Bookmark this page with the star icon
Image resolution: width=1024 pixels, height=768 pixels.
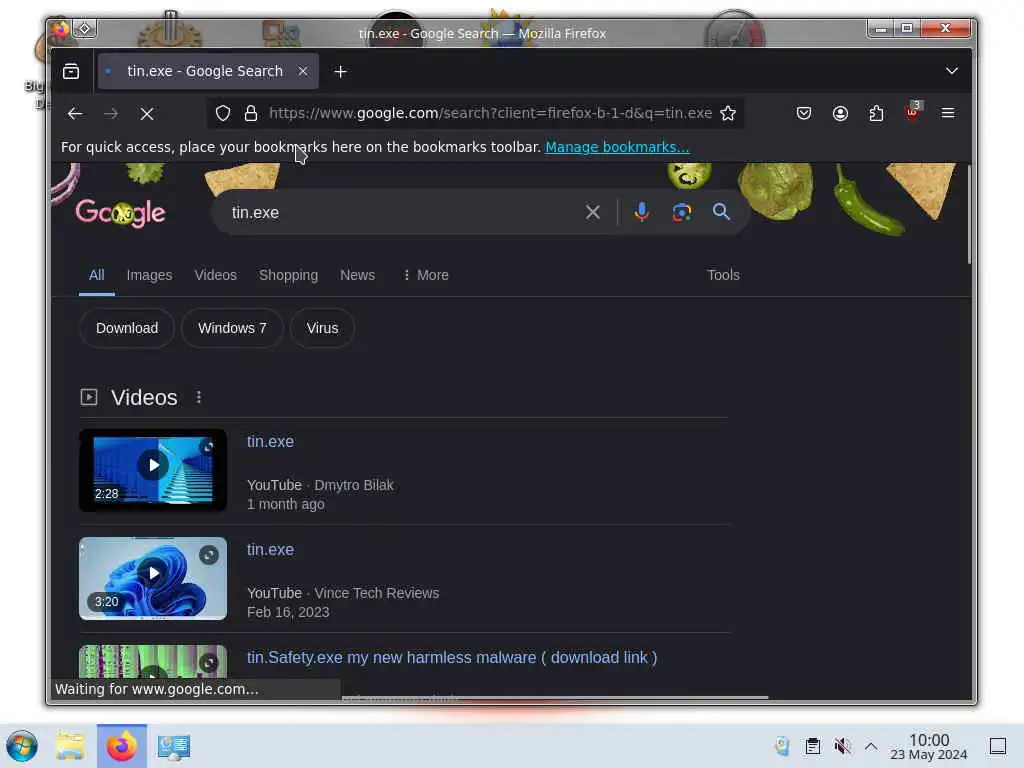[728, 114]
